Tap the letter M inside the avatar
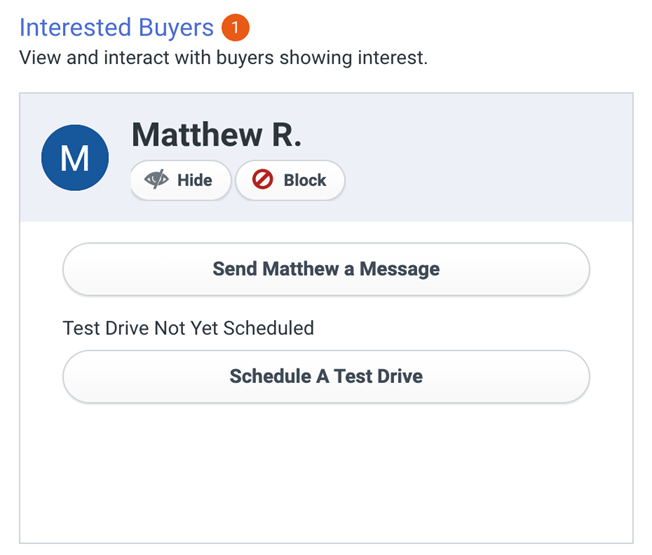 75,158
